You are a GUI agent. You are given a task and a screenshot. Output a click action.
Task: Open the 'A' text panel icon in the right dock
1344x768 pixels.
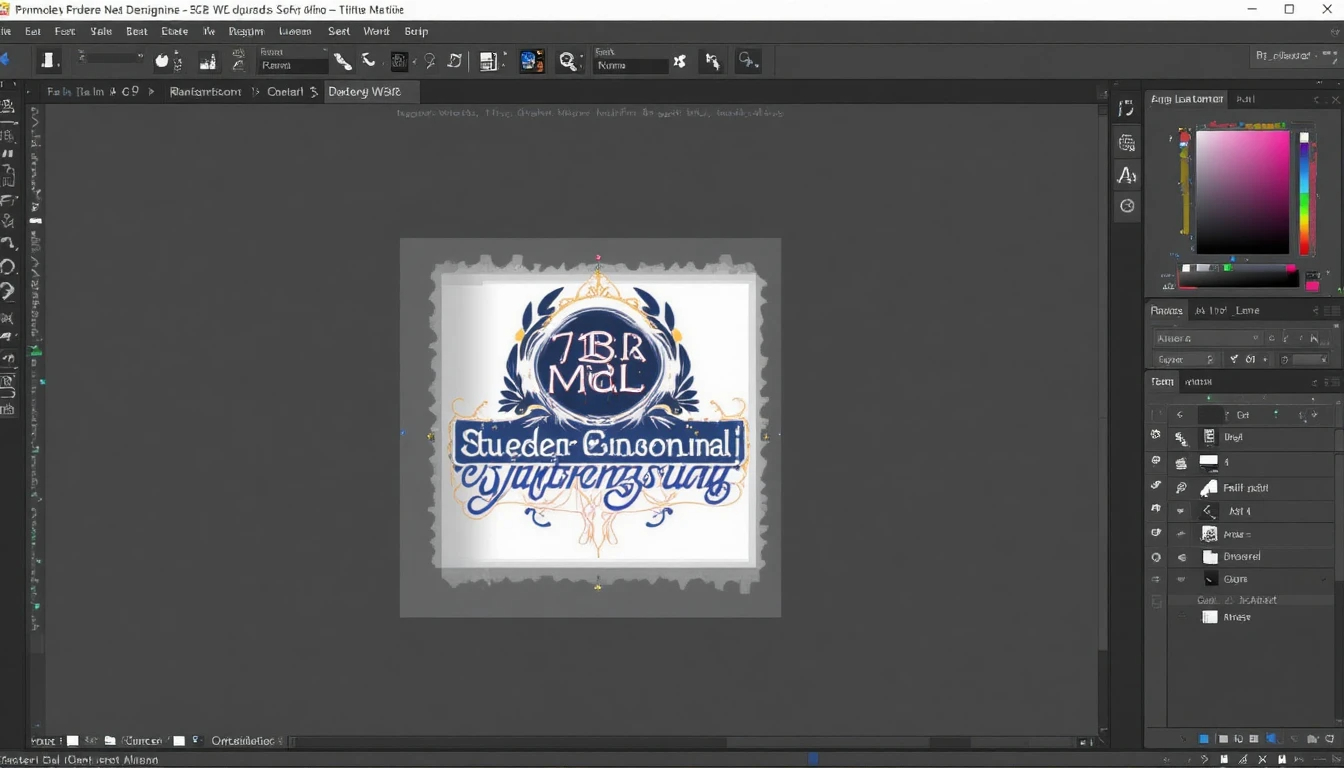(x=1127, y=175)
